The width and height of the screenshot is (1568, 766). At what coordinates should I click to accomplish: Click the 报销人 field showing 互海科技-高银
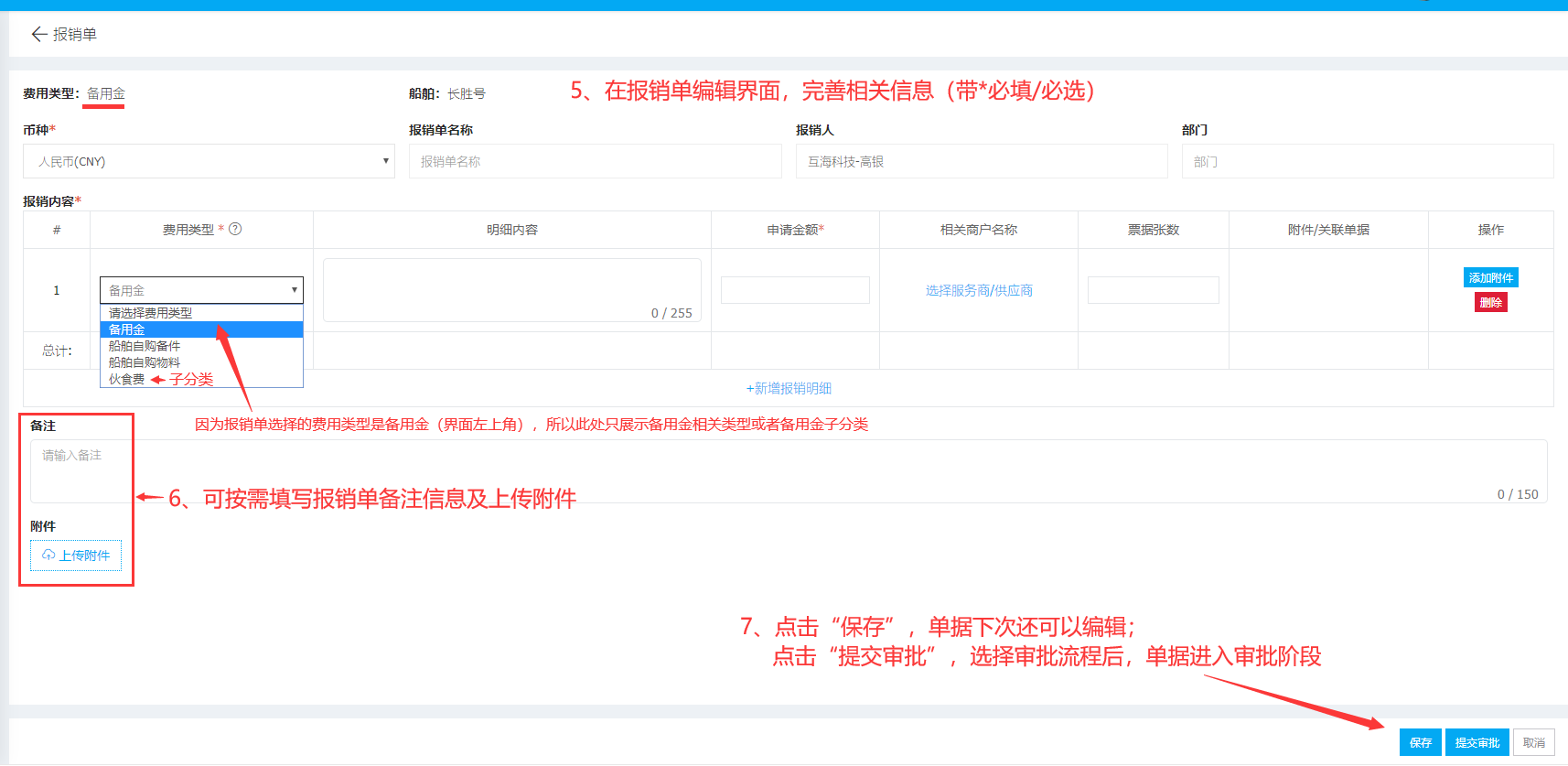coord(982,161)
